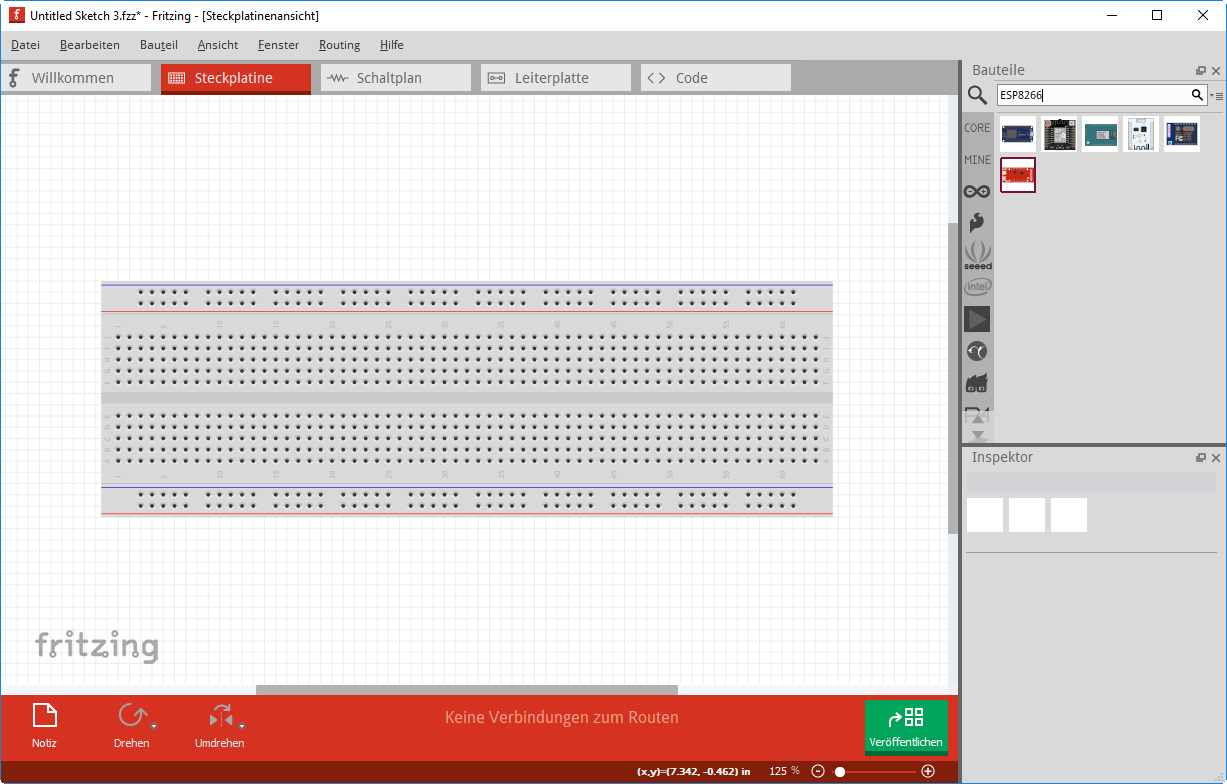Click the zoom in plus icon
The width and height of the screenshot is (1227, 784).
928,771
